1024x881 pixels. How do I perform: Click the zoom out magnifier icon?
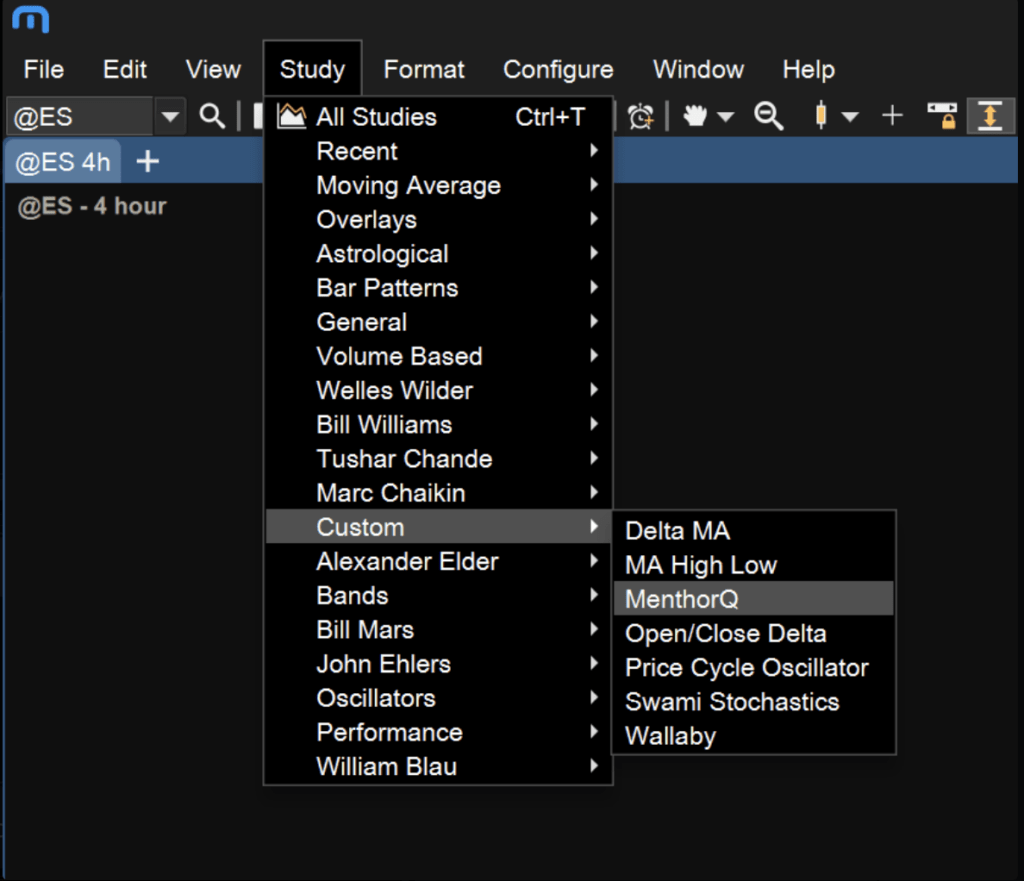tap(768, 116)
